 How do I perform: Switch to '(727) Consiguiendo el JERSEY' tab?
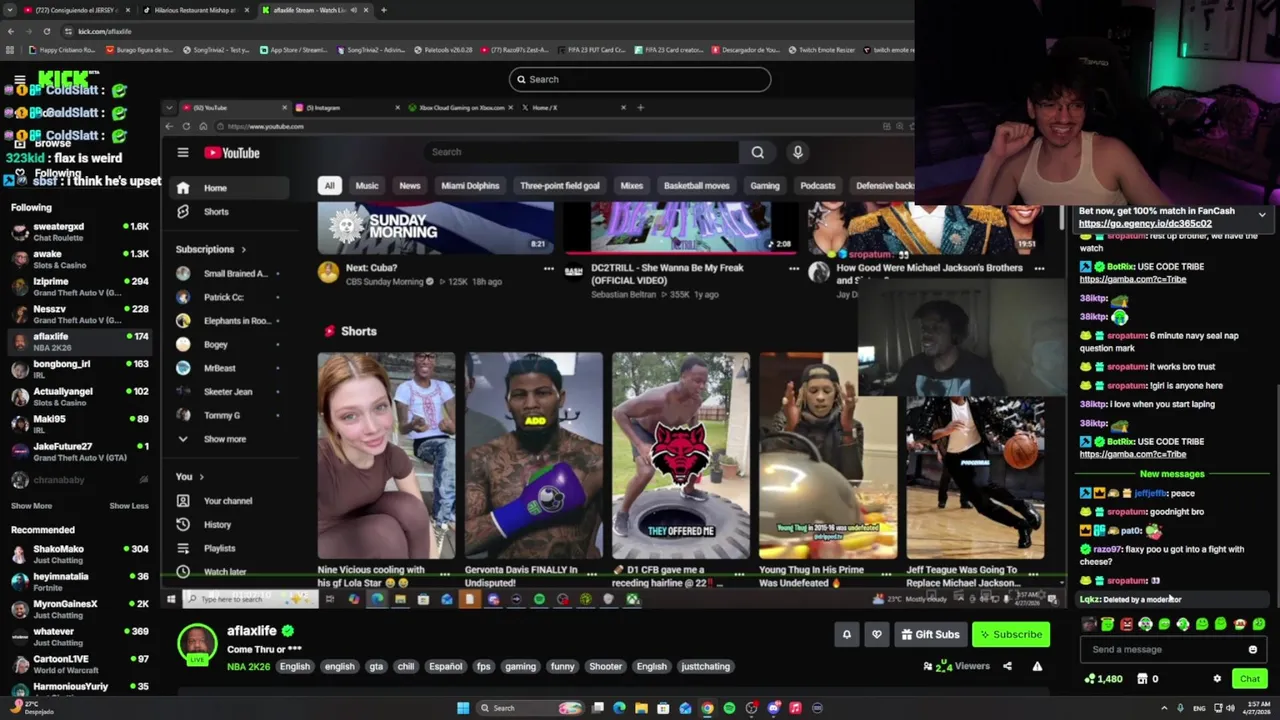tap(75, 10)
